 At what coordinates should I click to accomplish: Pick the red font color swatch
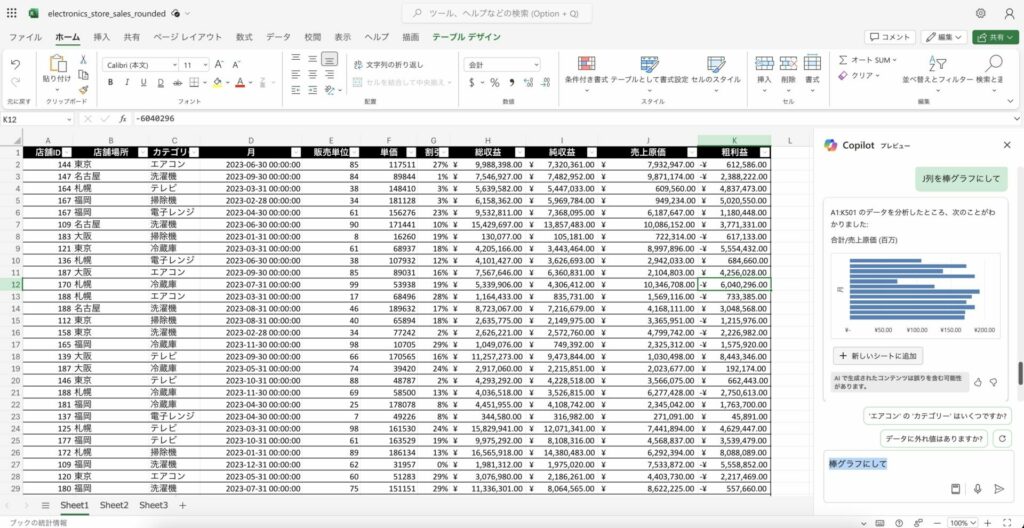(x=240, y=82)
